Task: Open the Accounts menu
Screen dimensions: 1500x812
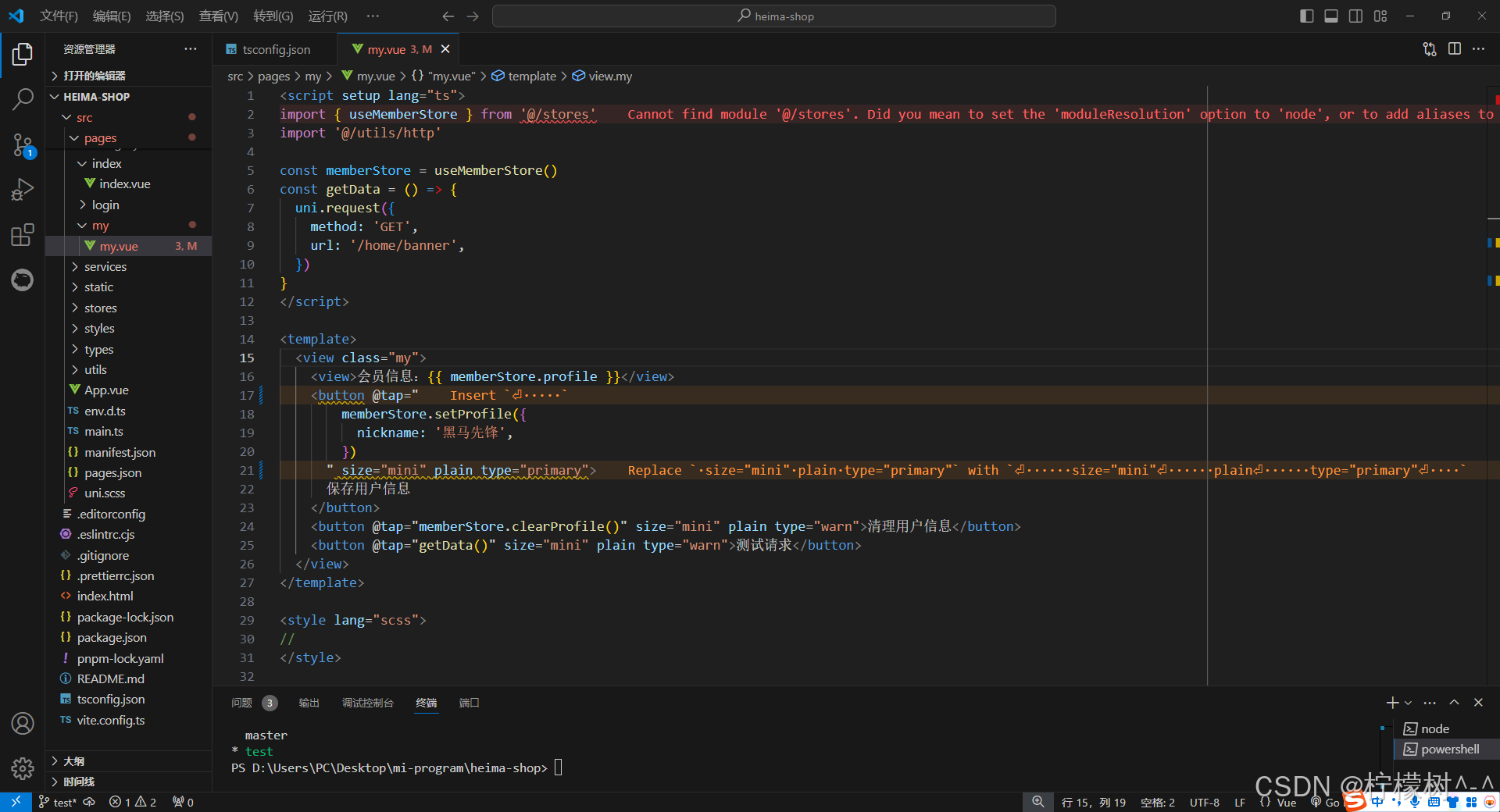Action: pyautogui.click(x=23, y=724)
